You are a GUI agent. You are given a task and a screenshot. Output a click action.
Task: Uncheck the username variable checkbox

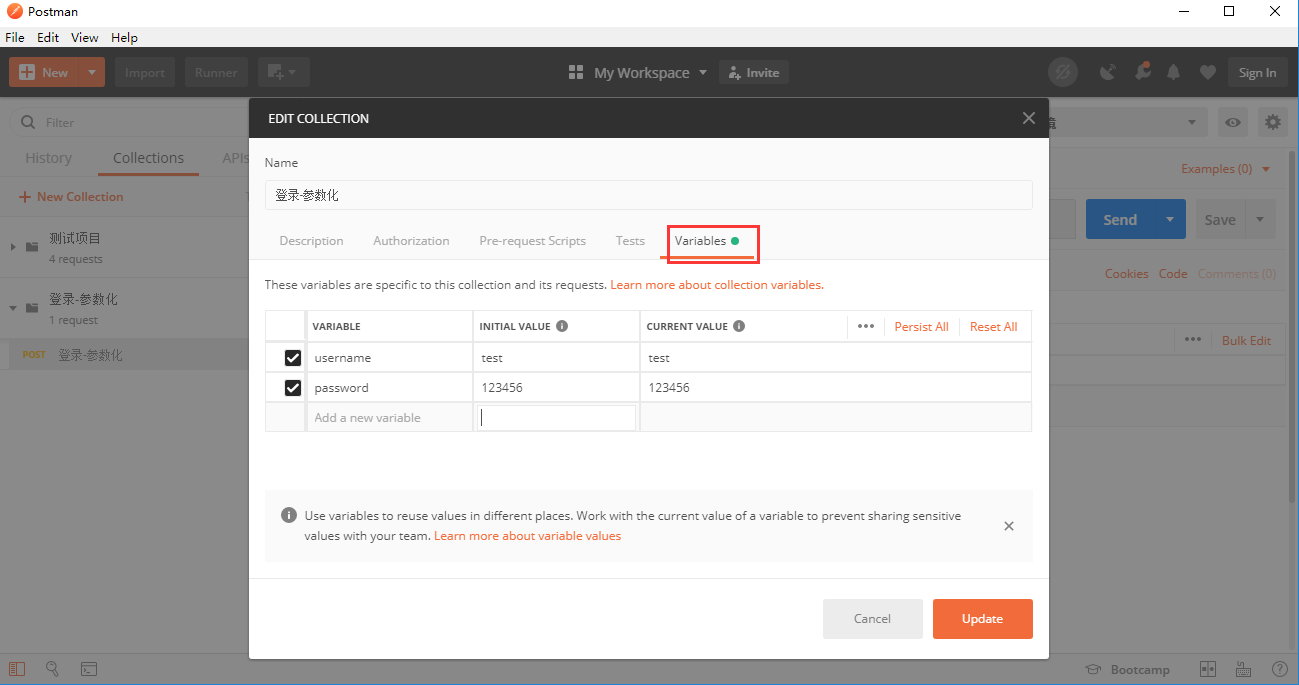pyautogui.click(x=293, y=357)
